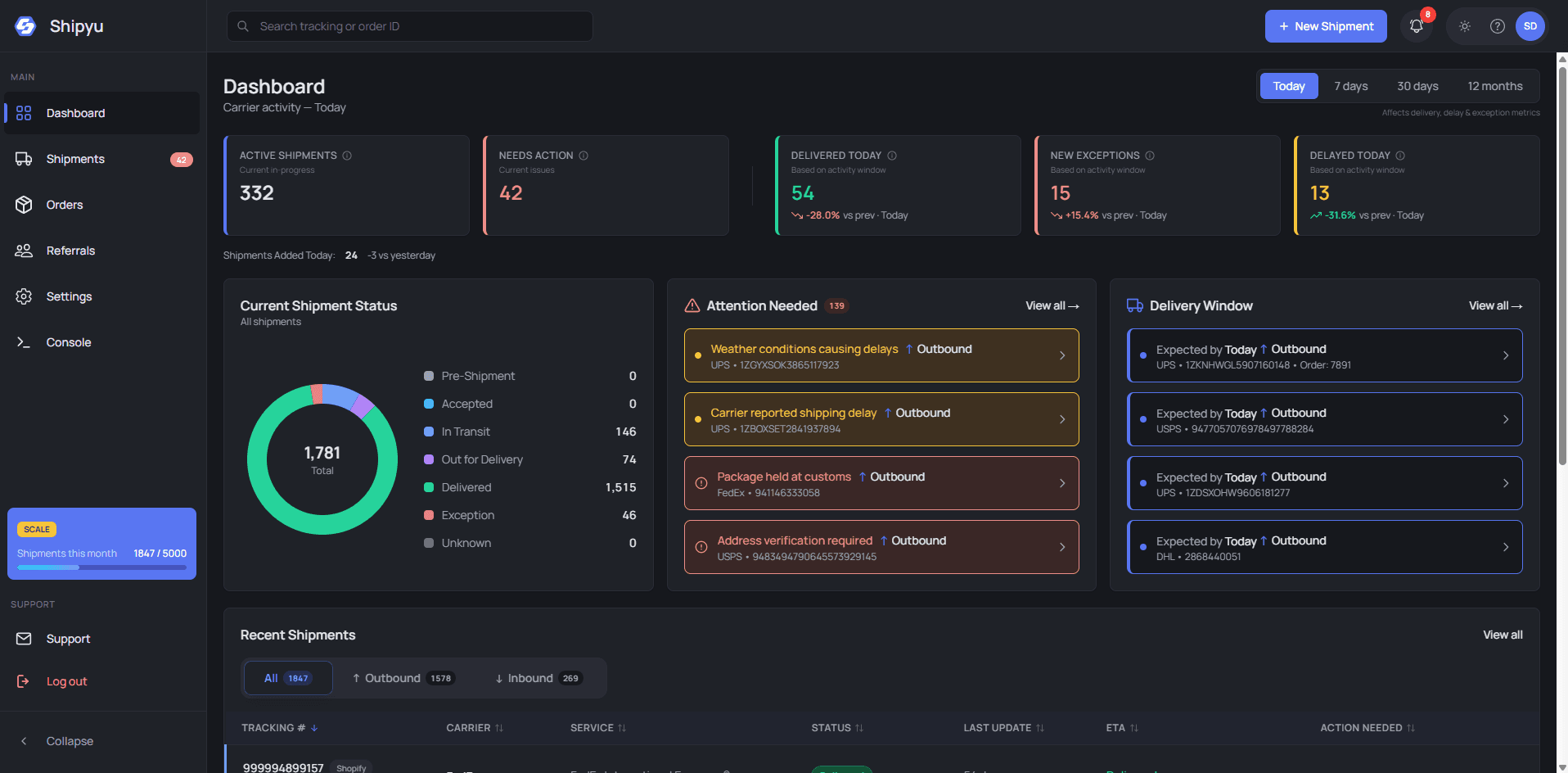Collapse the sidebar with chevron
Viewport: 1568px width, 773px height.
(x=24, y=741)
